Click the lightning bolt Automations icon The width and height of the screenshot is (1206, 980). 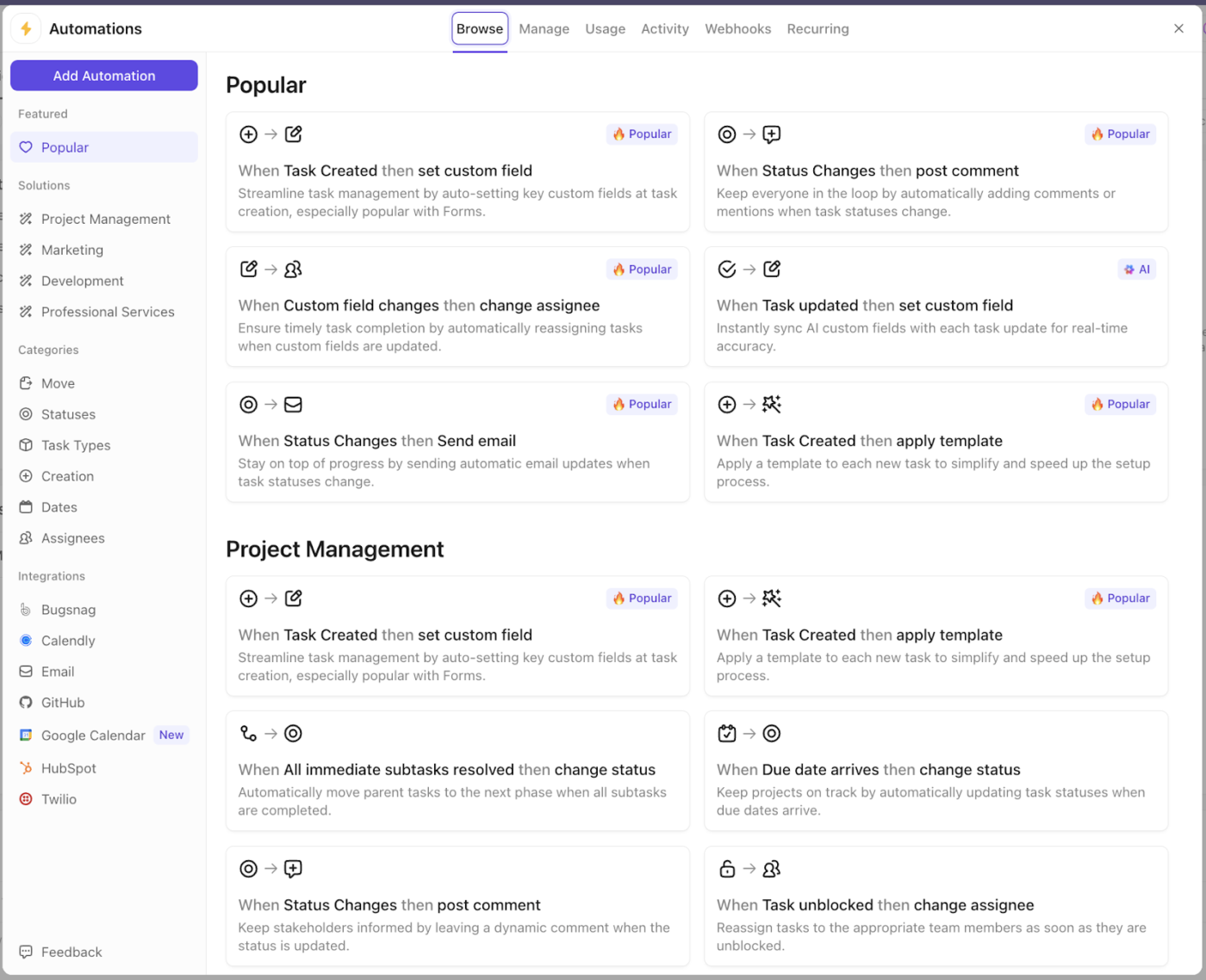[x=26, y=28]
